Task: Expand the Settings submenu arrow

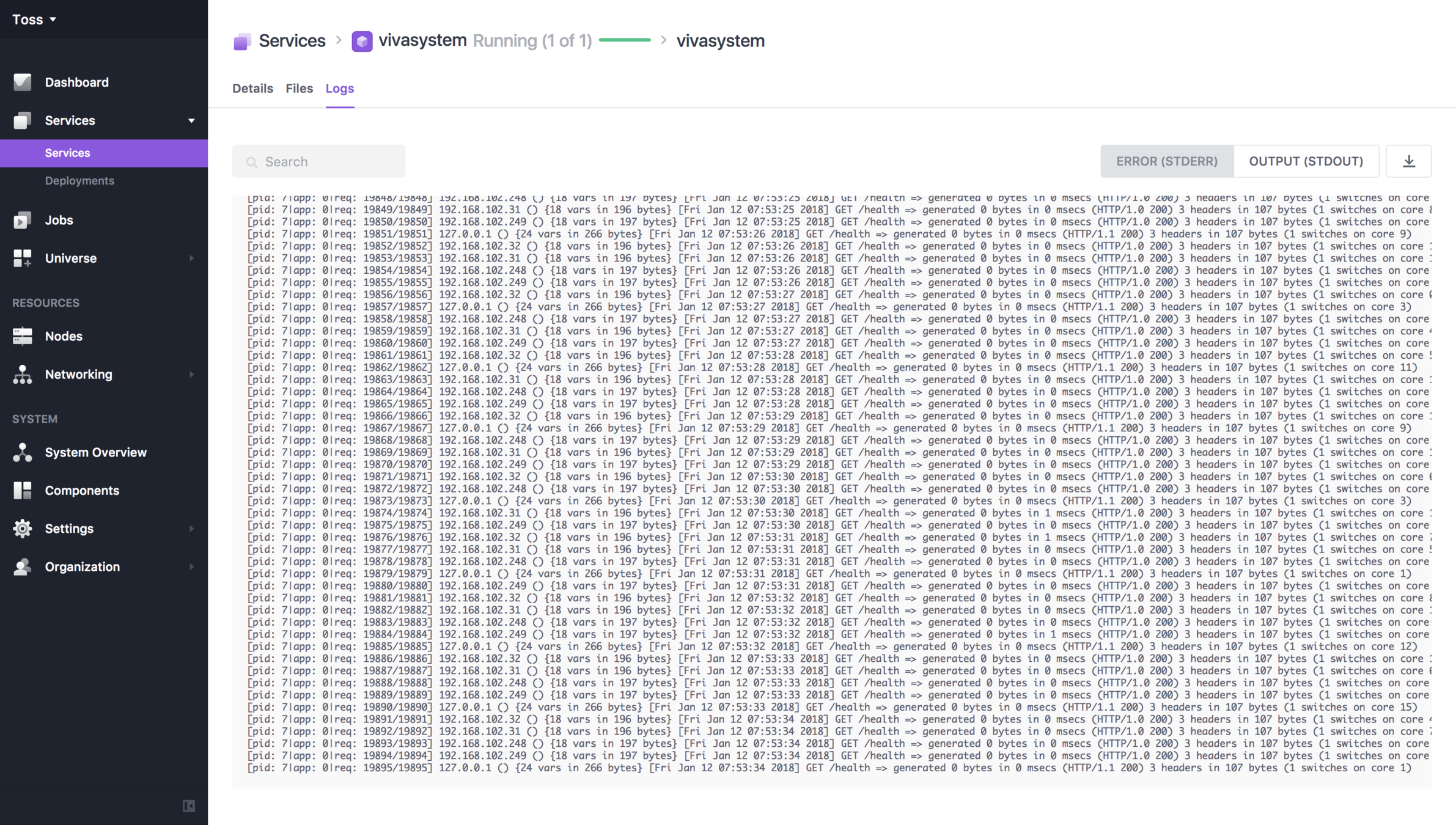Action: click(191, 529)
